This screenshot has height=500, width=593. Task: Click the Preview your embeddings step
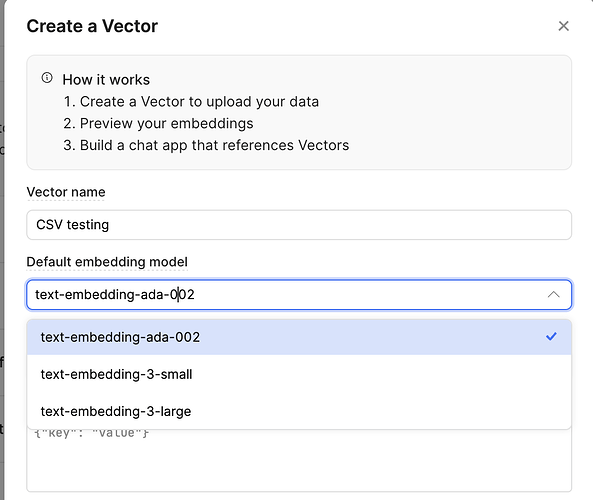pos(158,124)
